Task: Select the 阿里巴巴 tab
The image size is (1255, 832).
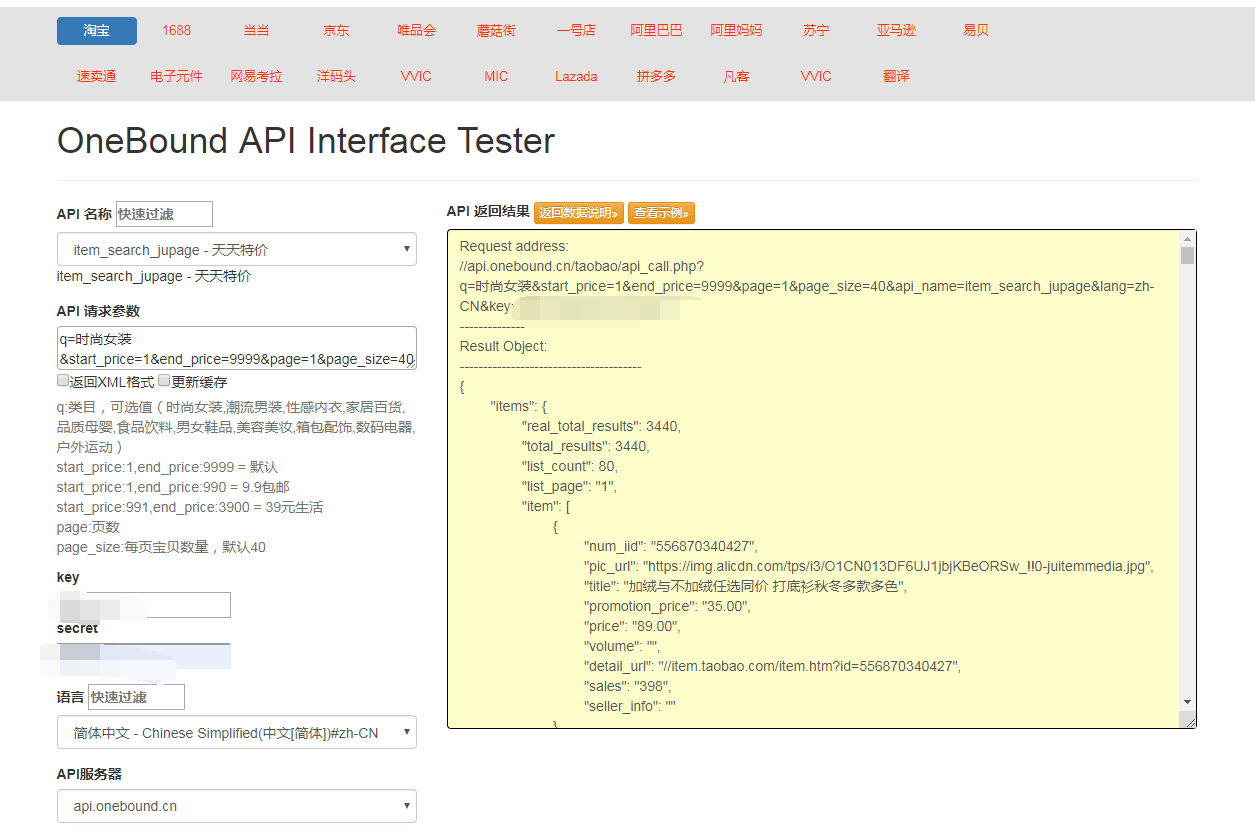Action: coord(657,30)
